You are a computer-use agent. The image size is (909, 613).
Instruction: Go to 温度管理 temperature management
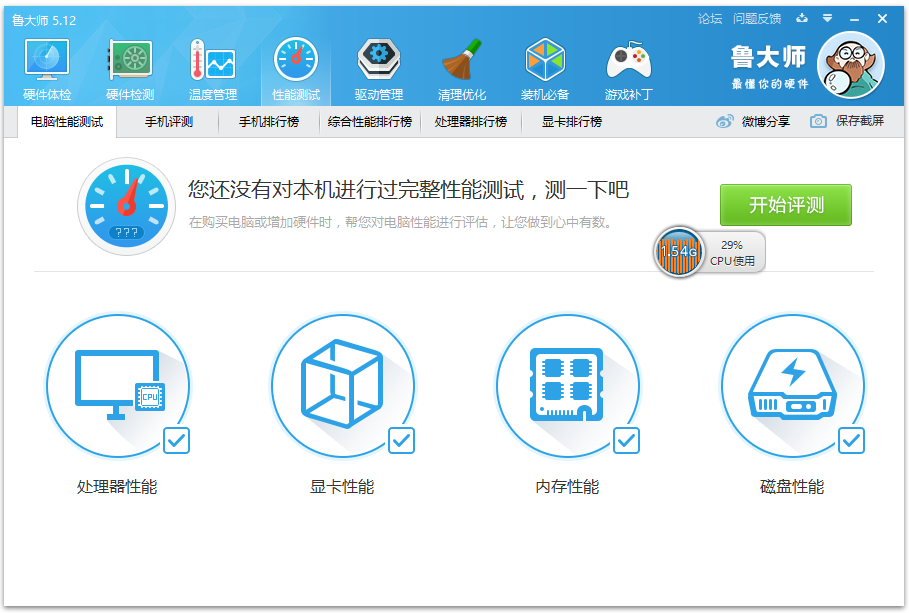[213, 70]
